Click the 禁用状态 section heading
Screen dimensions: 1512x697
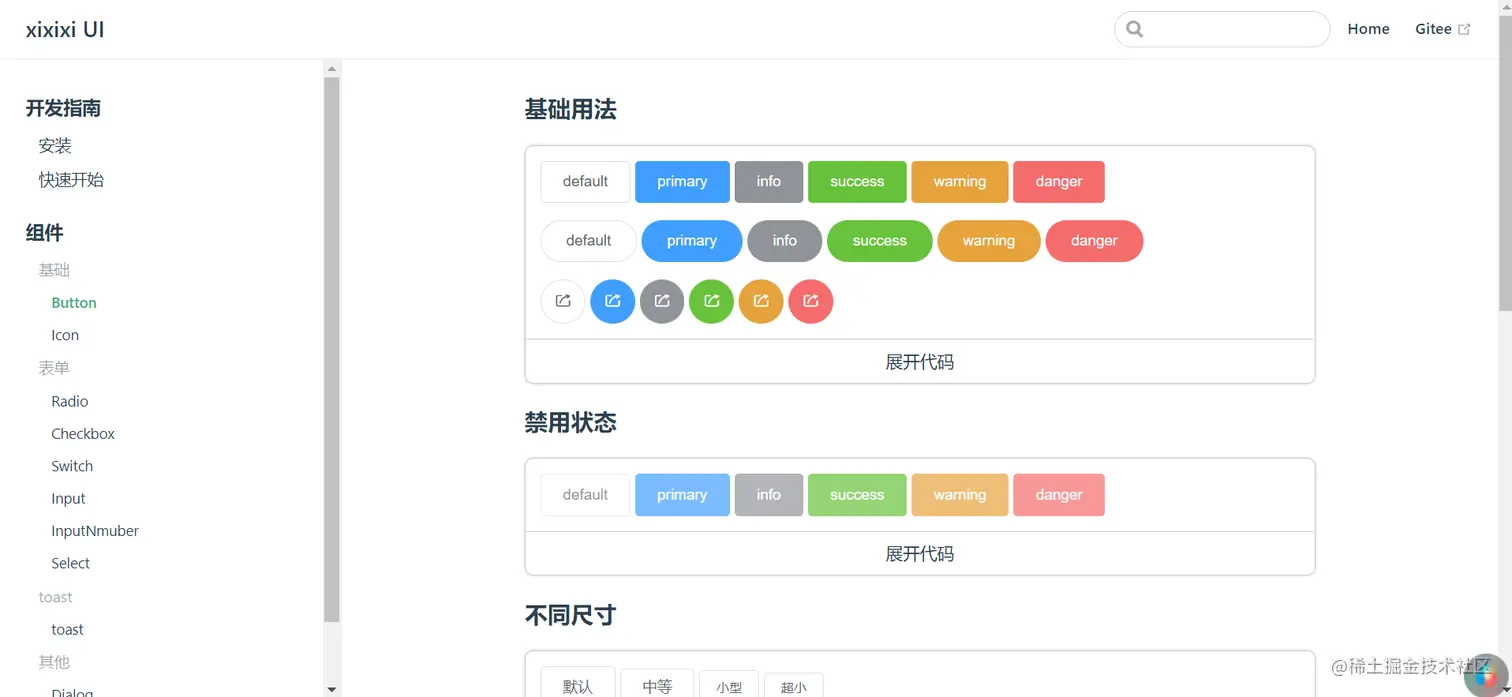pos(570,423)
